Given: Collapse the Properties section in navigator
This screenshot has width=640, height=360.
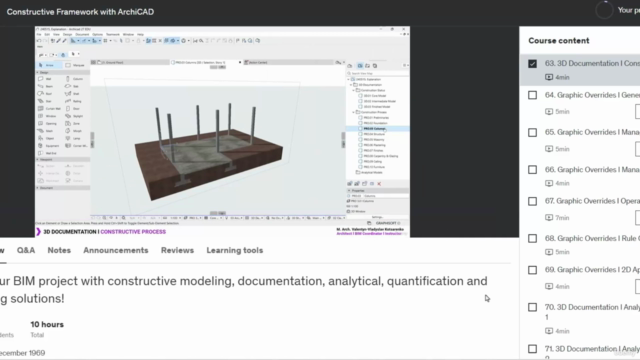Looking at the screenshot, I should click(x=349, y=191).
